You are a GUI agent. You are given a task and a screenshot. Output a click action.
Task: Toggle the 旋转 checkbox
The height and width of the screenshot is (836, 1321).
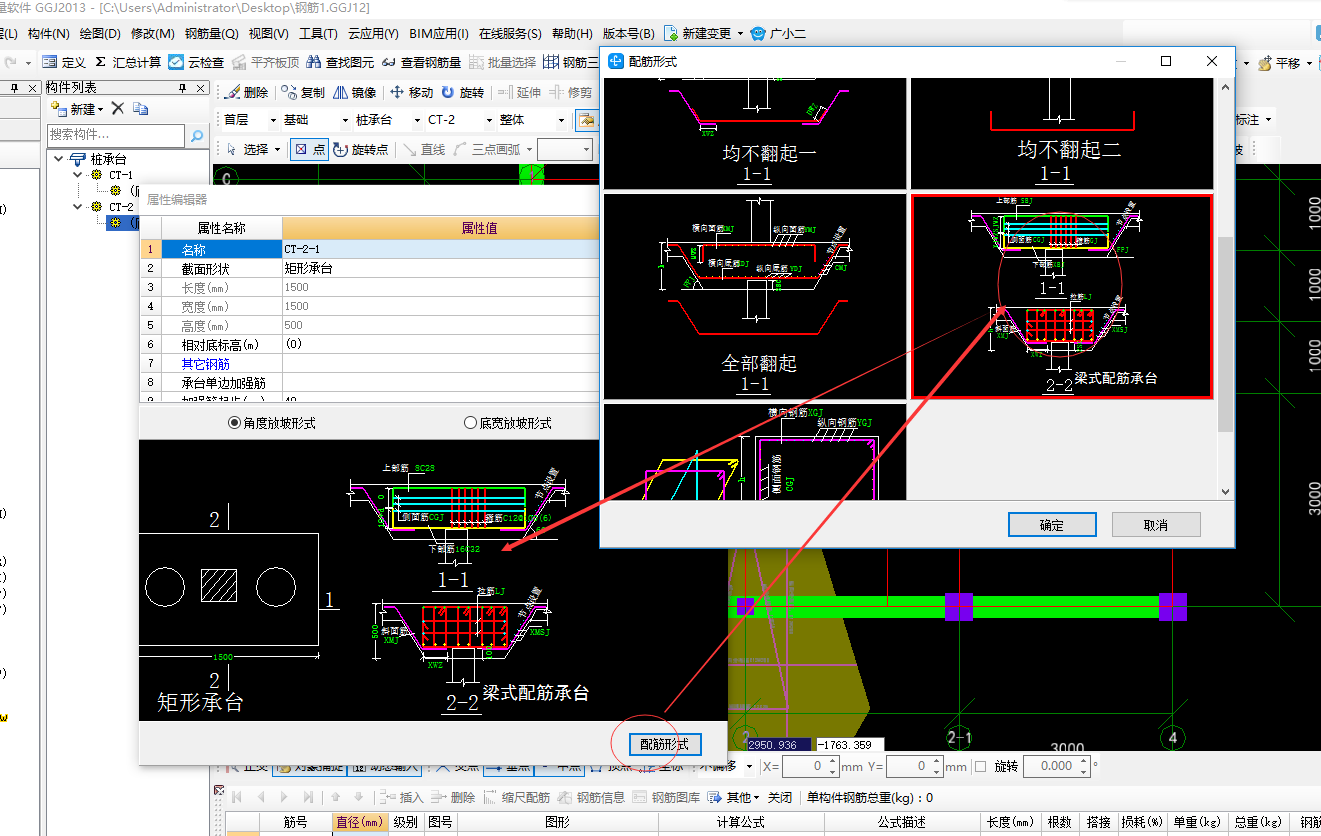(981, 766)
